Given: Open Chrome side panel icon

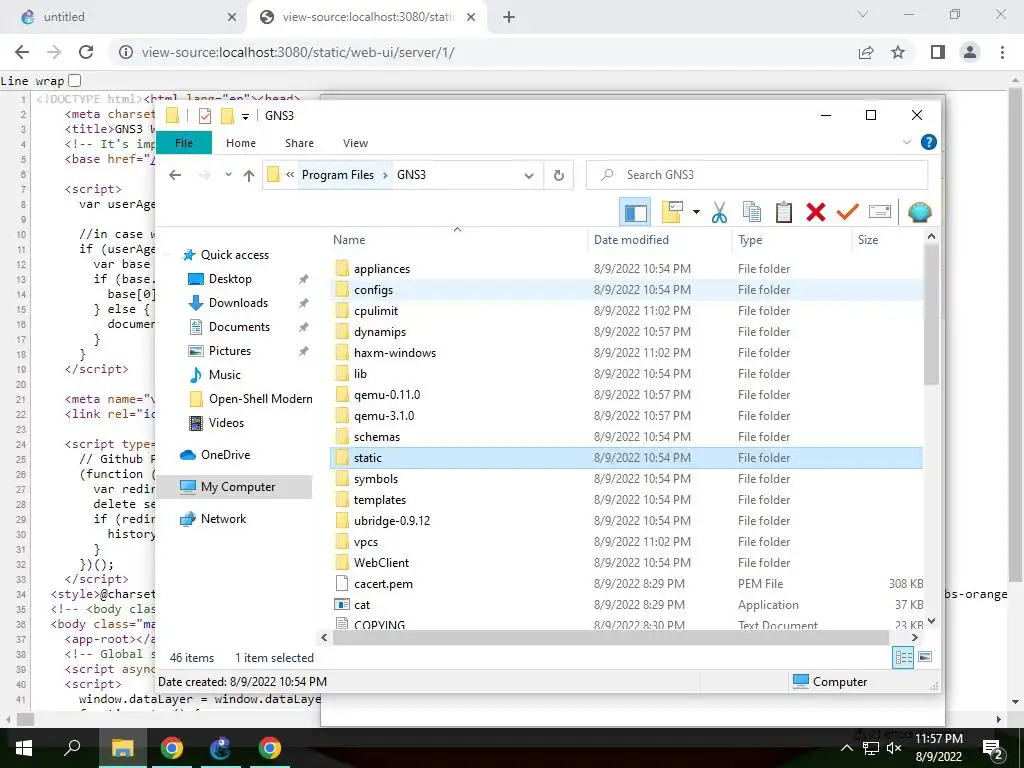Looking at the screenshot, I should tap(938, 52).
